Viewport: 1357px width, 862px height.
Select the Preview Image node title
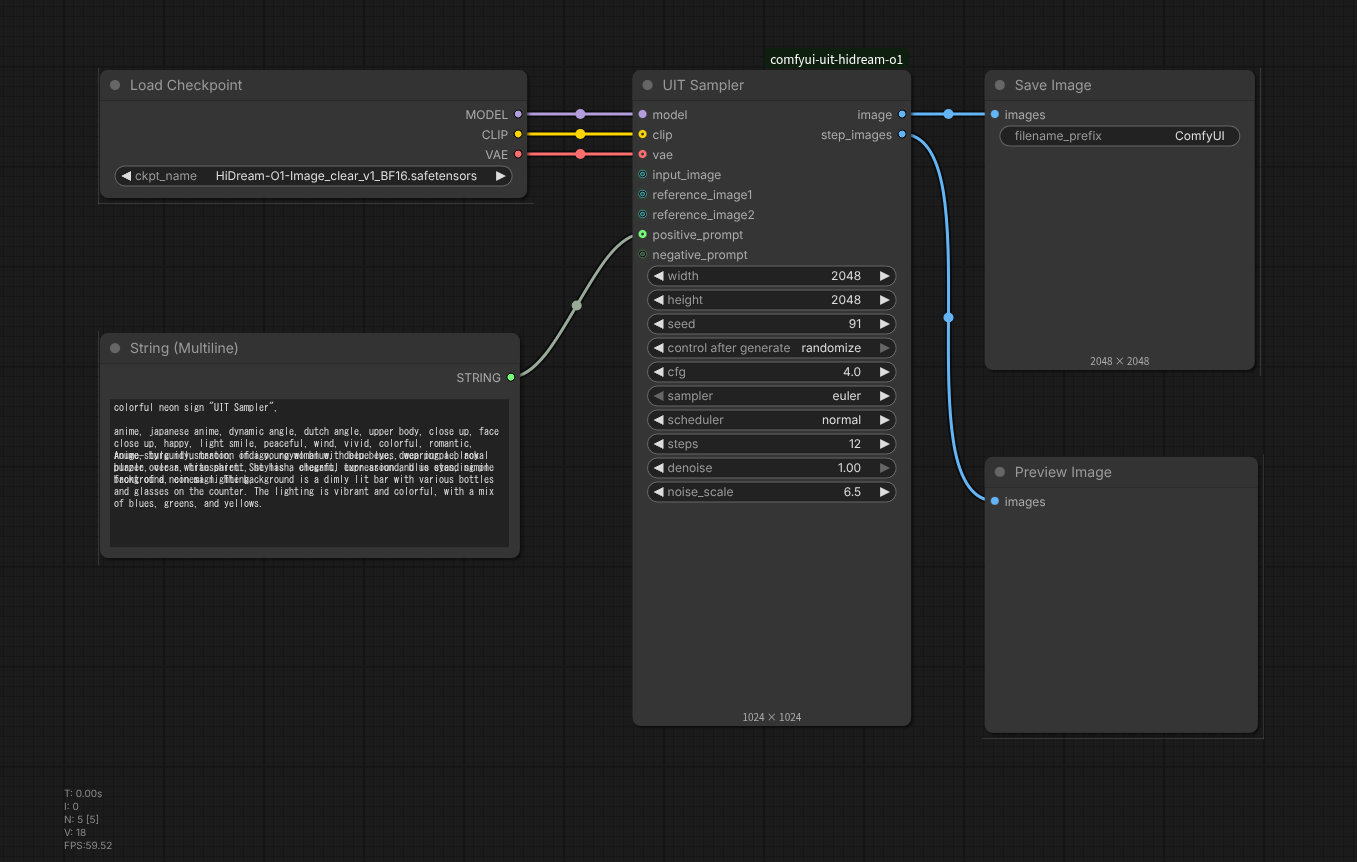pos(1063,472)
